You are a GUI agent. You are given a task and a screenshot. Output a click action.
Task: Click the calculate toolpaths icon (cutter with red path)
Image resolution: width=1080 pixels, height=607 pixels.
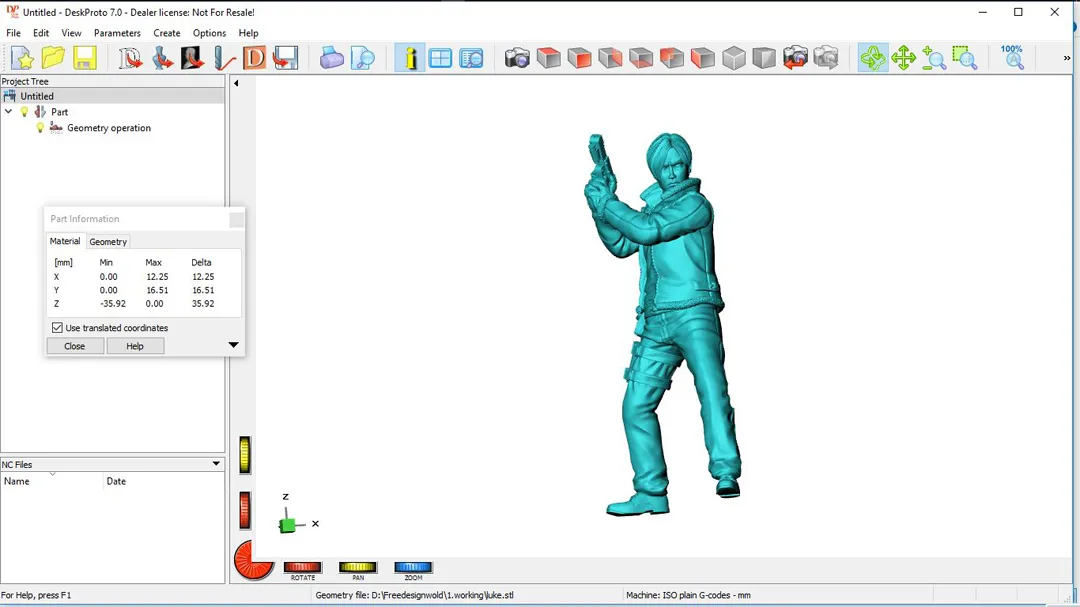pos(224,58)
